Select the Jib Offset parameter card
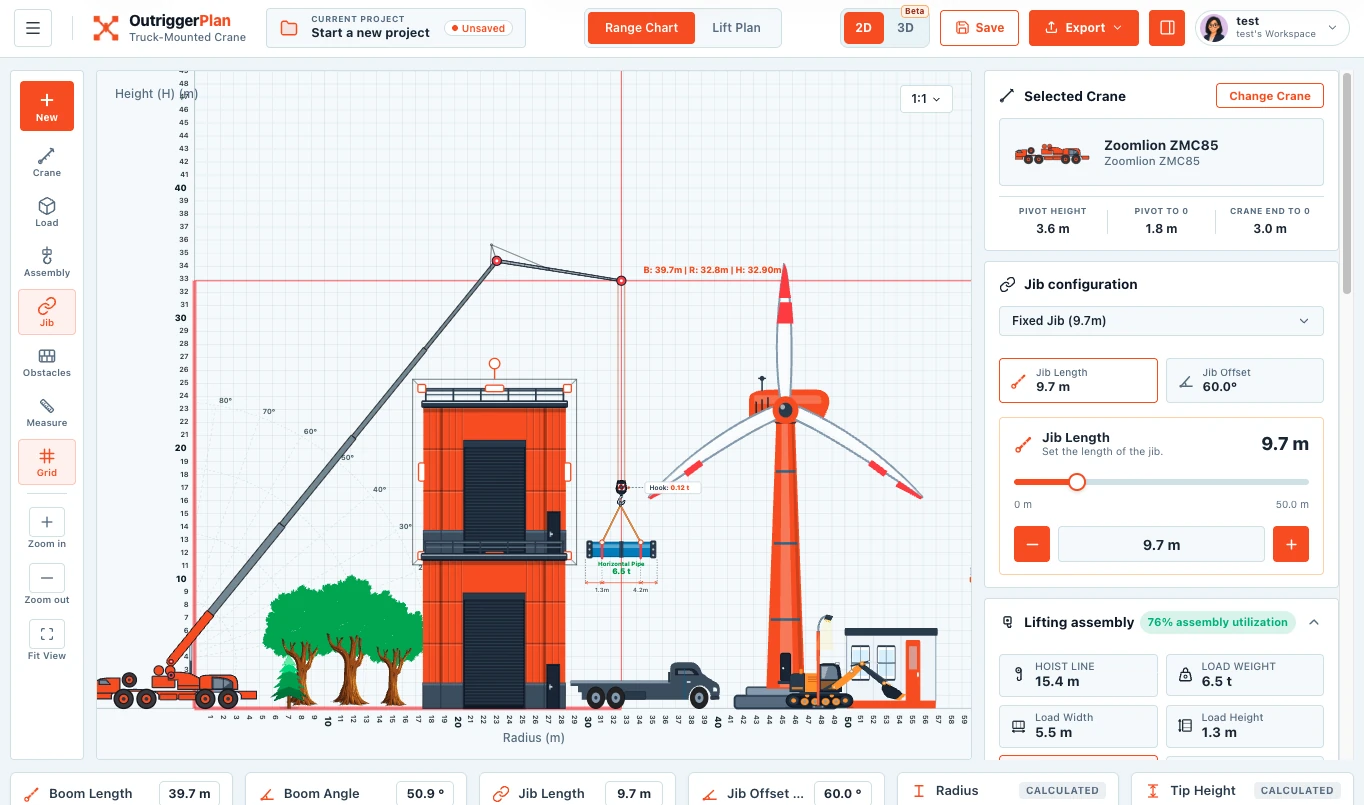1364x805 pixels. (1245, 380)
